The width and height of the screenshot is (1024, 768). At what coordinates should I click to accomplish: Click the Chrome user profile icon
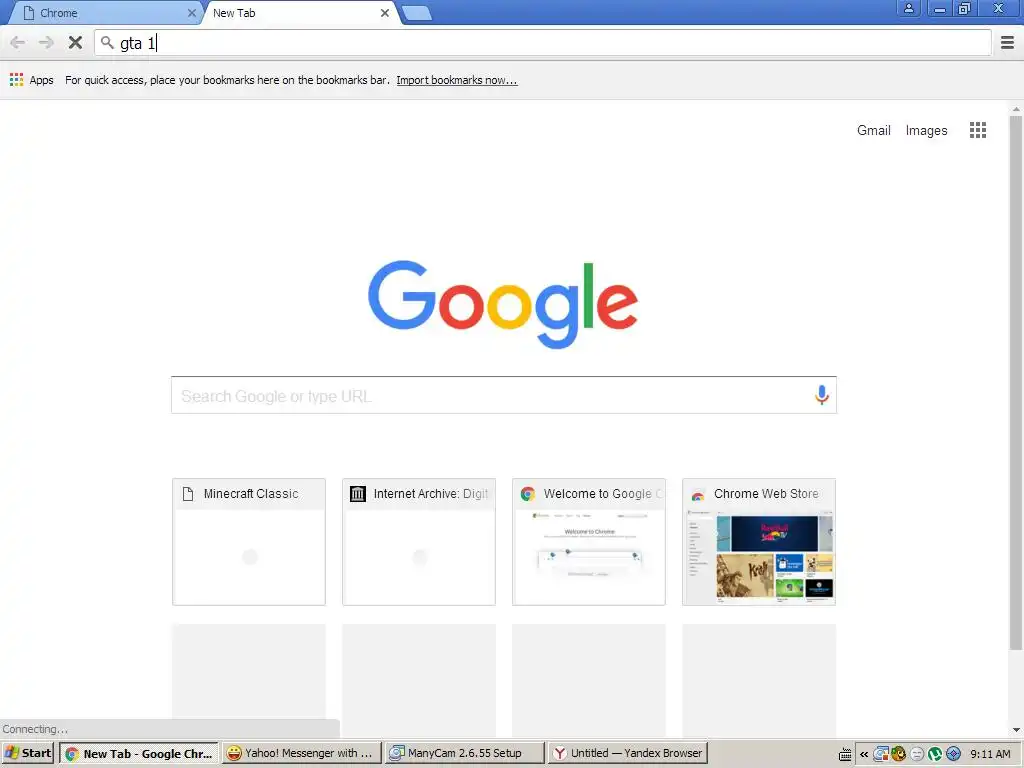[908, 8]
